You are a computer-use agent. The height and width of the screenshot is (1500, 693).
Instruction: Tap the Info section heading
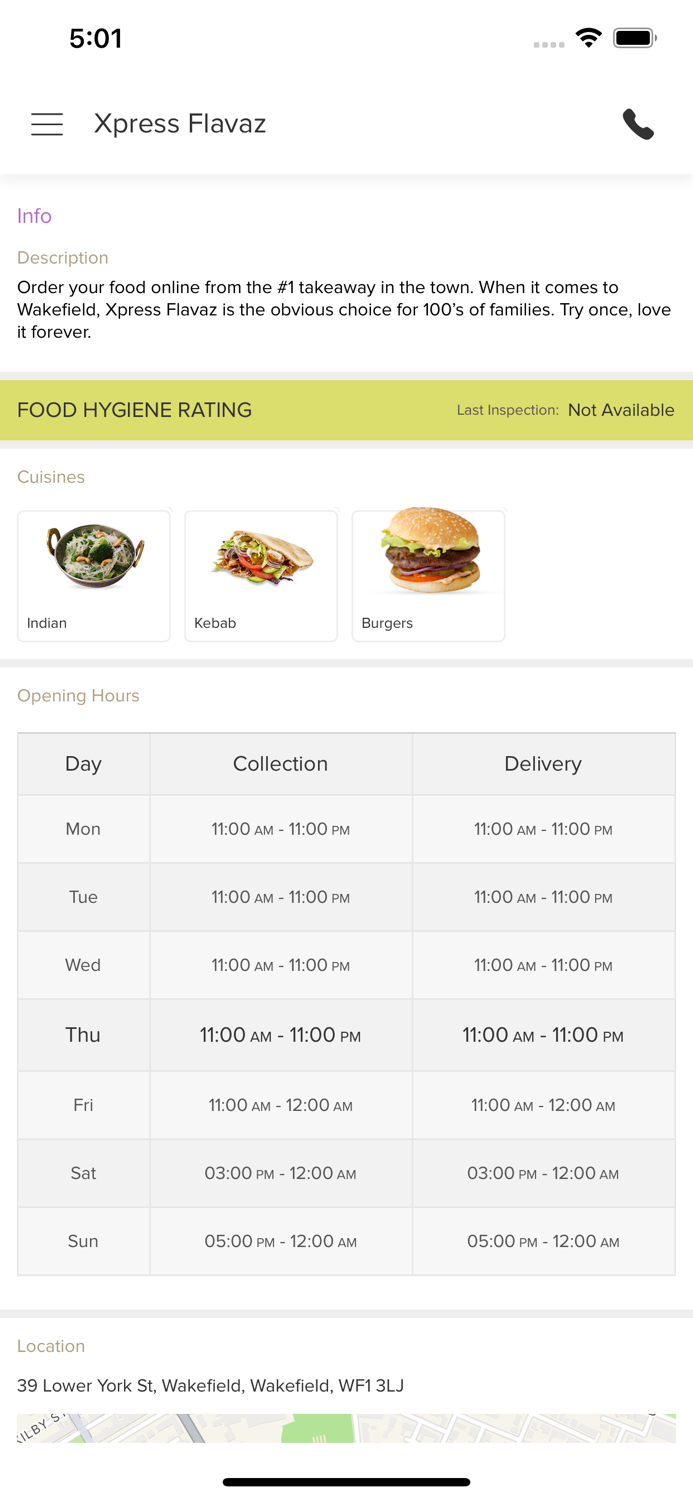point(34,216)
